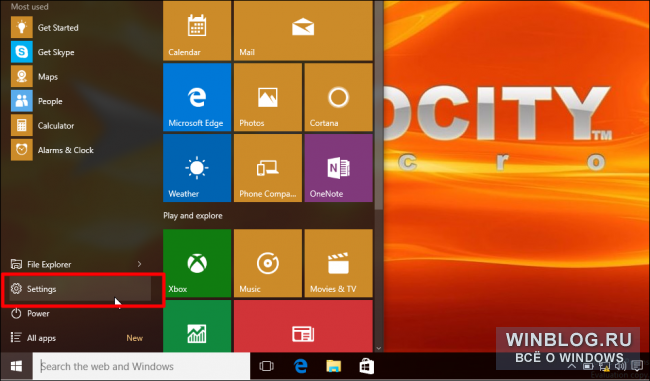This screenshot has height=381, width=650.
Task: Click the Most used heading
Action: tap(29, 7)
